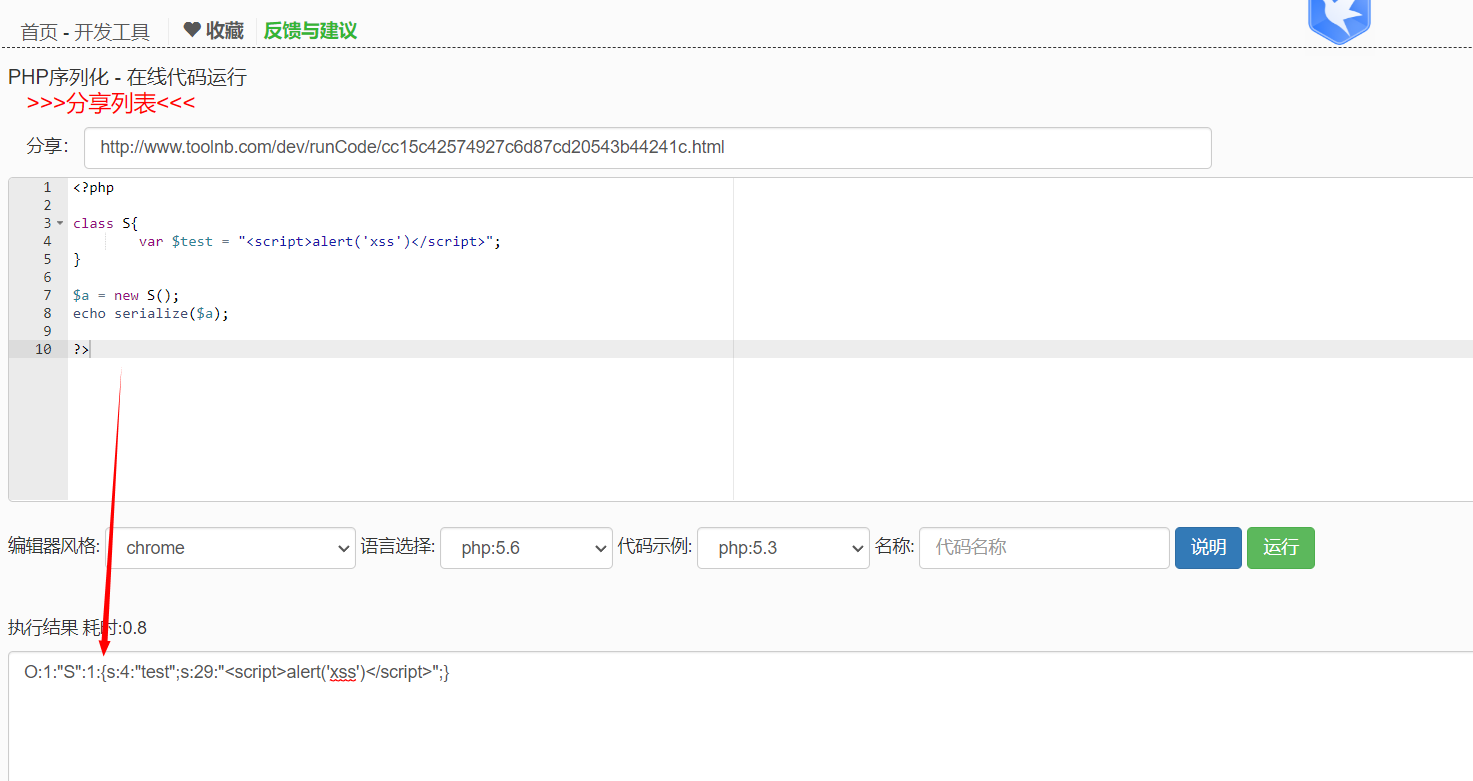The width and height of the screenshot is (1473, 781).
Task: Open 首页 home link
Action: pyautogui.click(x=39, y=32)
